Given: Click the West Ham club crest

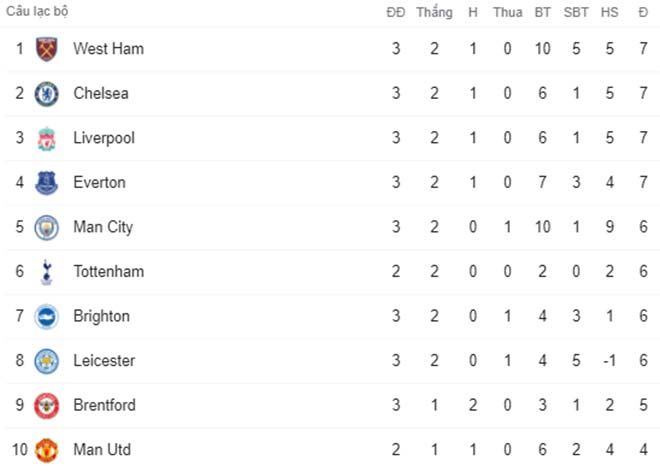Looking at the screenshot, I should (x=46, y=49).
